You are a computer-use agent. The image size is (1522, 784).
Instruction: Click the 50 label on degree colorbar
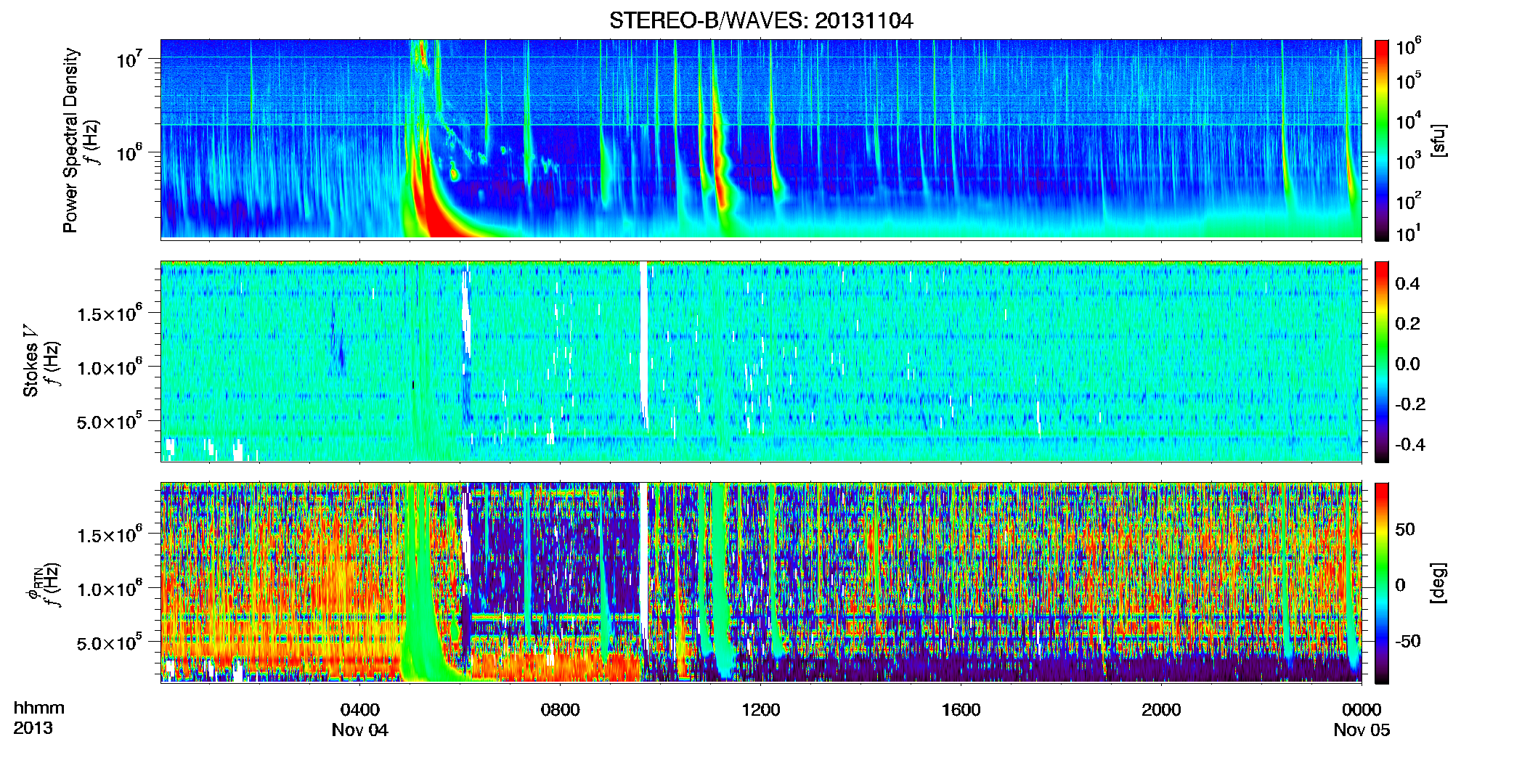click(x=1405, y=529)
